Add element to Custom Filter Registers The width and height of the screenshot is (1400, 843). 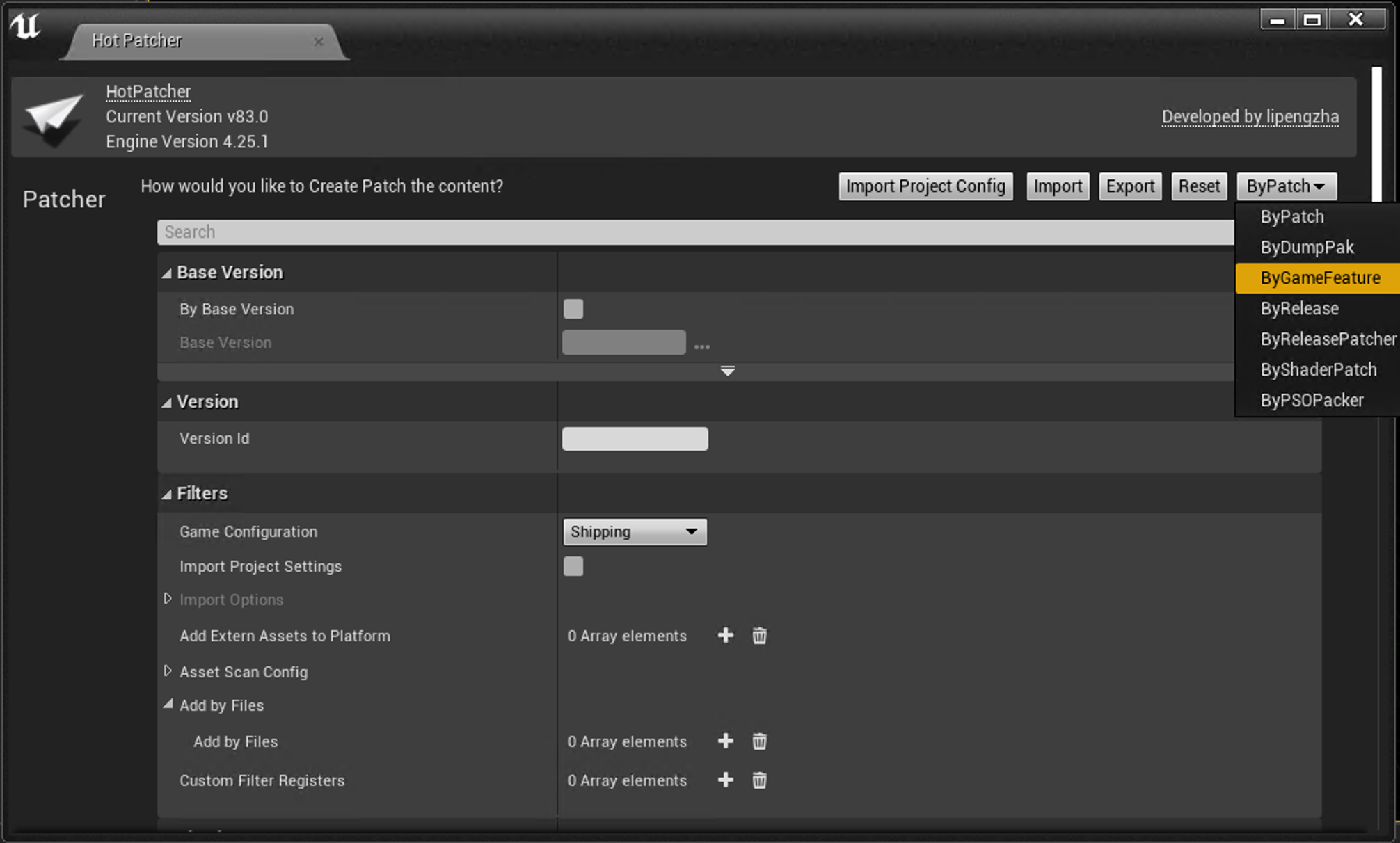point(725,780)
